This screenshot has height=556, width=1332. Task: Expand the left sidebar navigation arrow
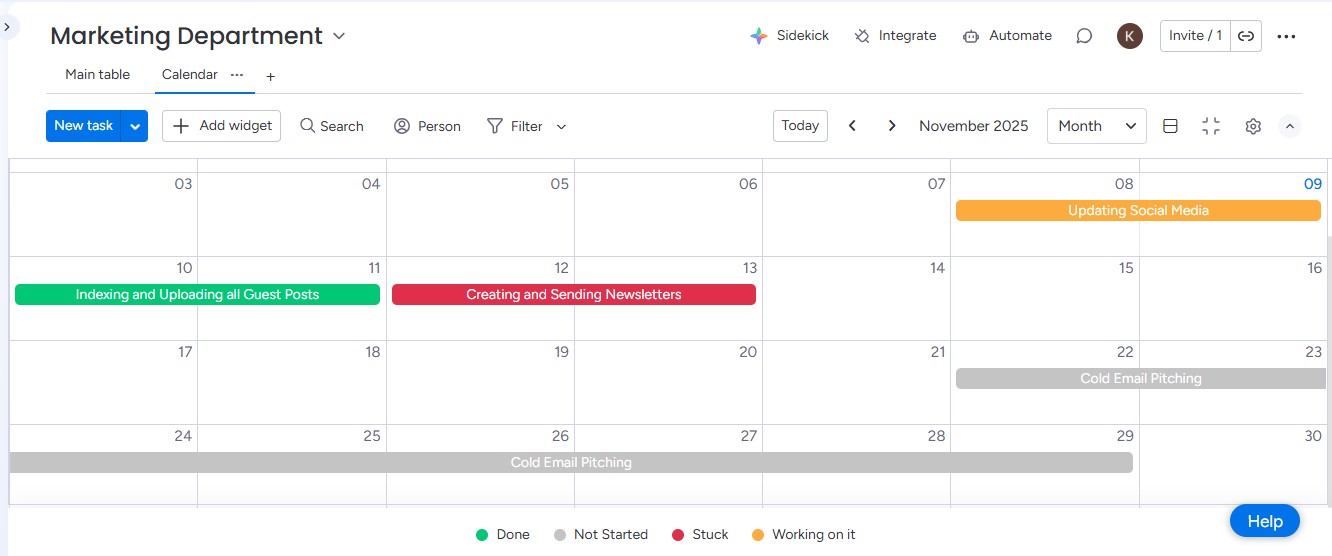coord(6,27)
